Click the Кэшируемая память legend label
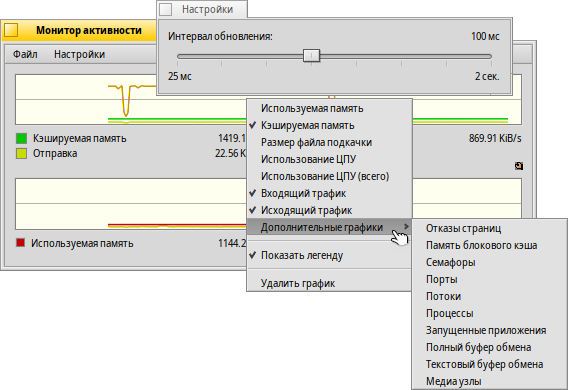The height and width of the screenshot is (390, 568). pyautogui.click(x=80, y=138)
